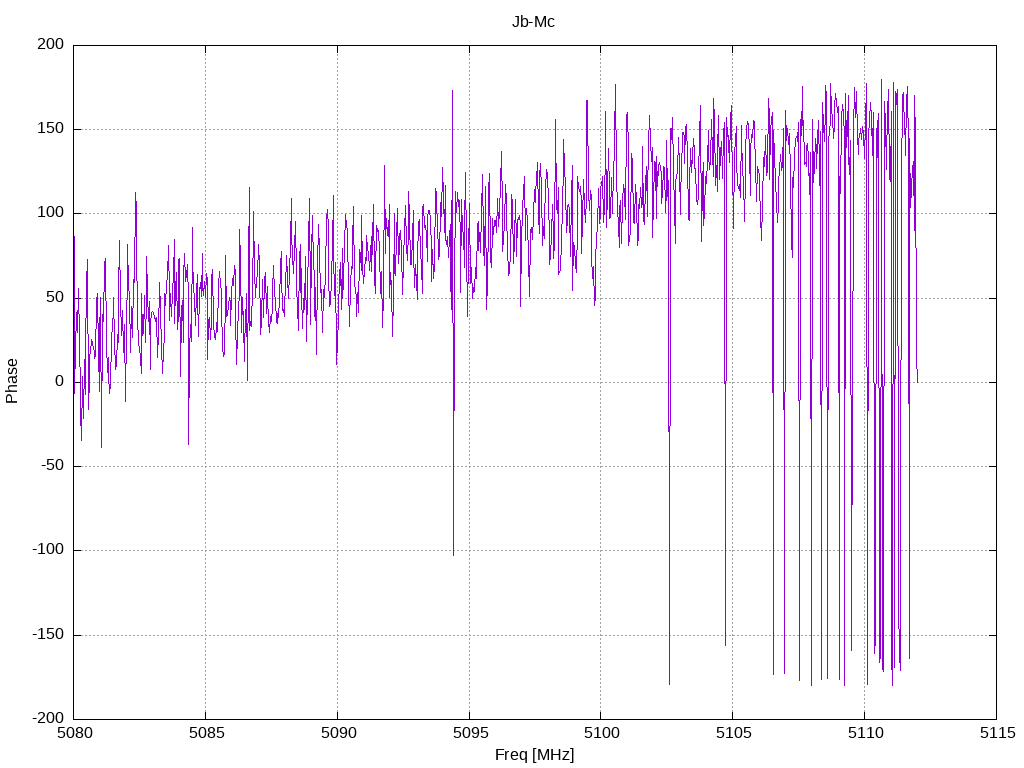The width and height of the screenshot is (1024, 768).
Task: Click the 150 y-axis tick label
Action: (51, 129)
